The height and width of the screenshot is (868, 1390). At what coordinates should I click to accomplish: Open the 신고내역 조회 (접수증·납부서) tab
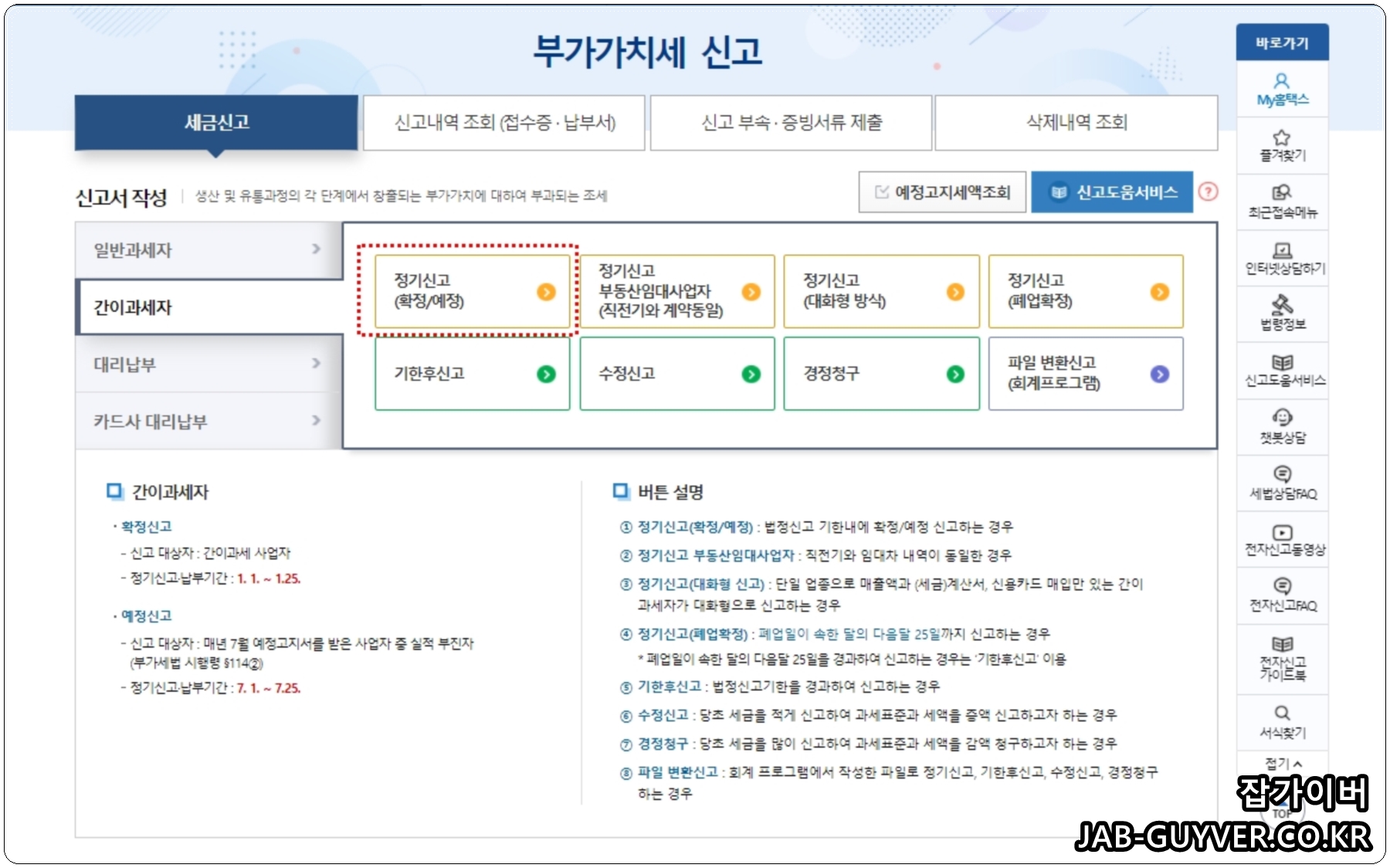click(503, 122)
